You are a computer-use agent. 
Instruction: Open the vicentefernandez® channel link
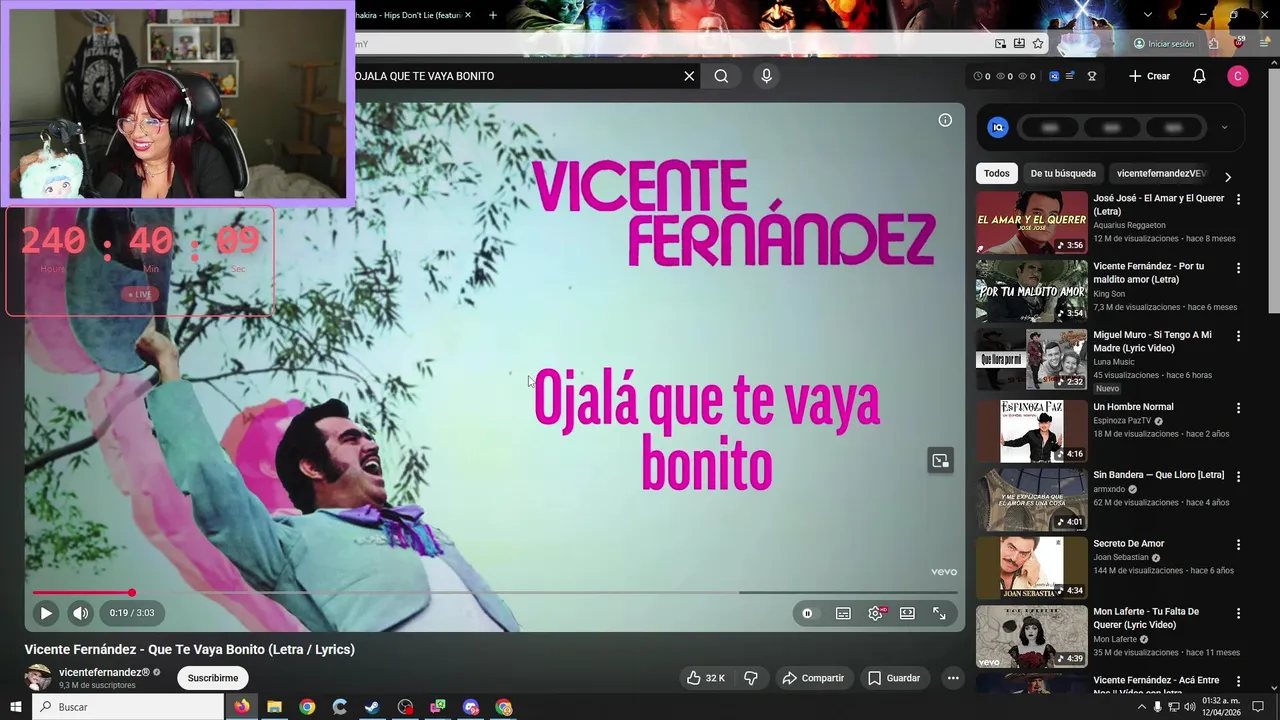coord(104,672)
